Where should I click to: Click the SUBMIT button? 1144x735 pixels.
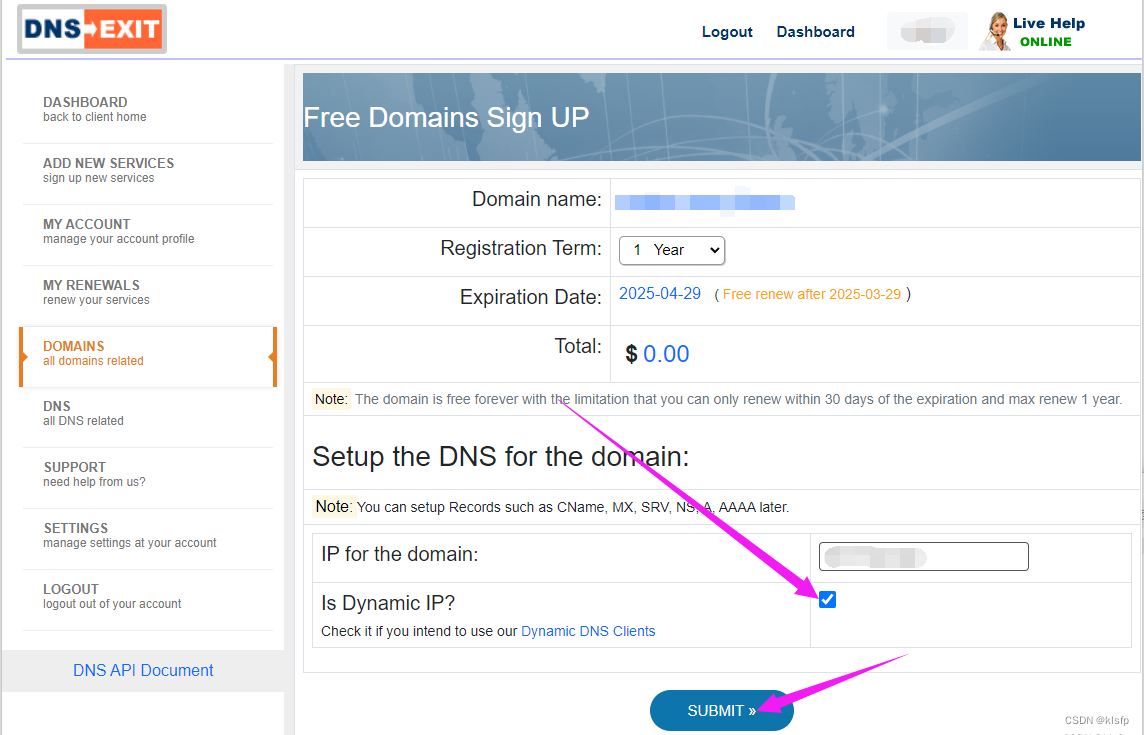tap(721, 710)
